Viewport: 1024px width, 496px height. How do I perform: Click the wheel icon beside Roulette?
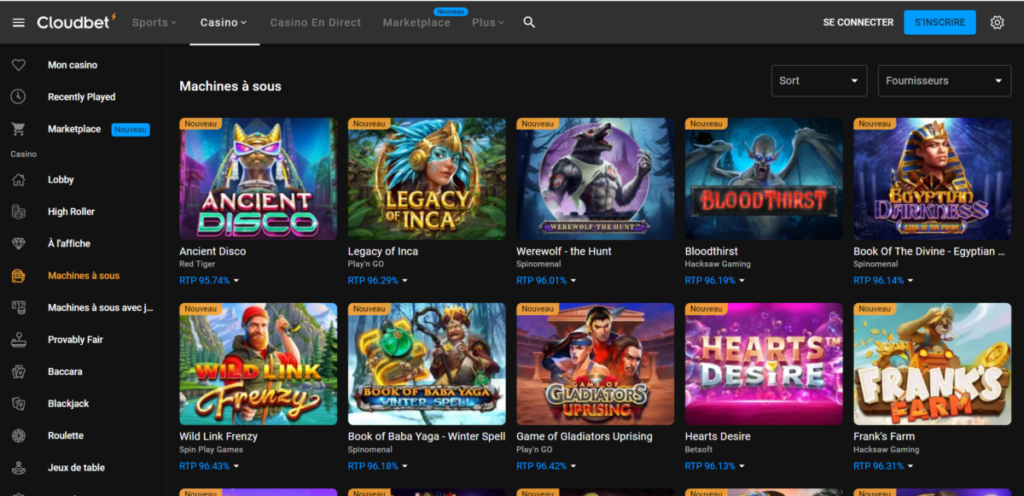[x=18, y=435]
